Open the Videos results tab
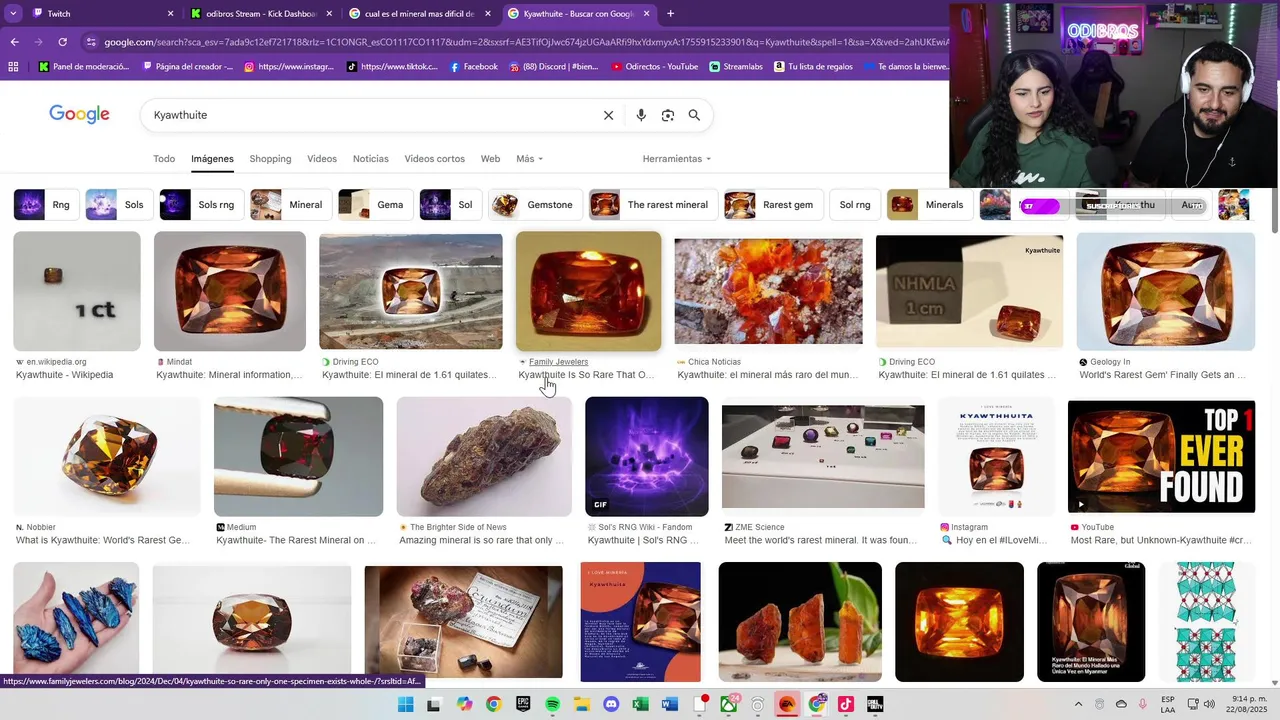Screen dimensions: 1280x720 point(322,159)
